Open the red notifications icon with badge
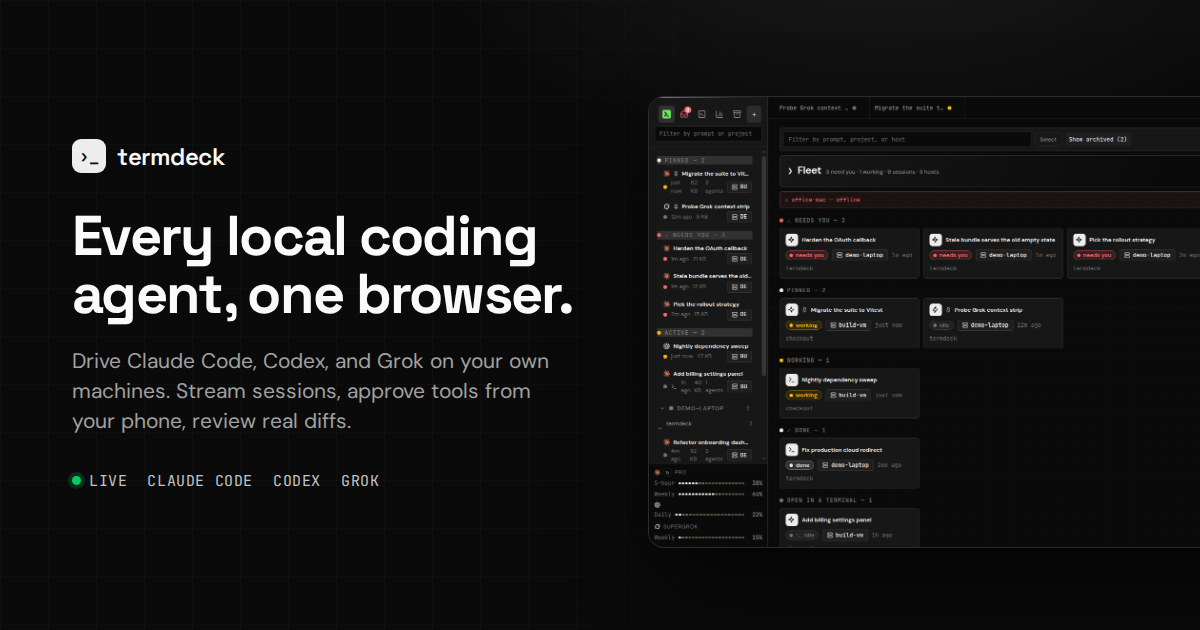The width and height of the screenshot is (1200, 630). click(x=684, y=114)
